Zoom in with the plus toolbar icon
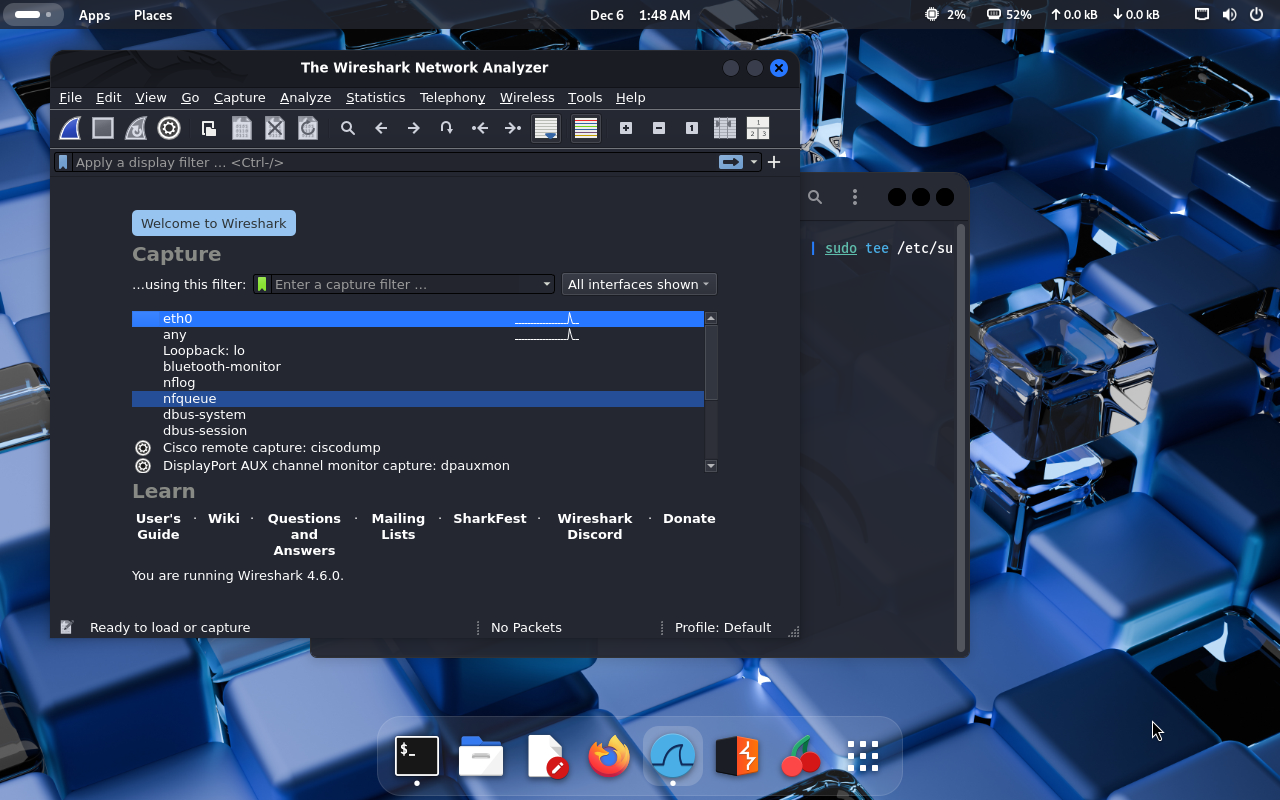Image resolution: width=1280 pixels, height=800 pixels. (x=626, y=128)
